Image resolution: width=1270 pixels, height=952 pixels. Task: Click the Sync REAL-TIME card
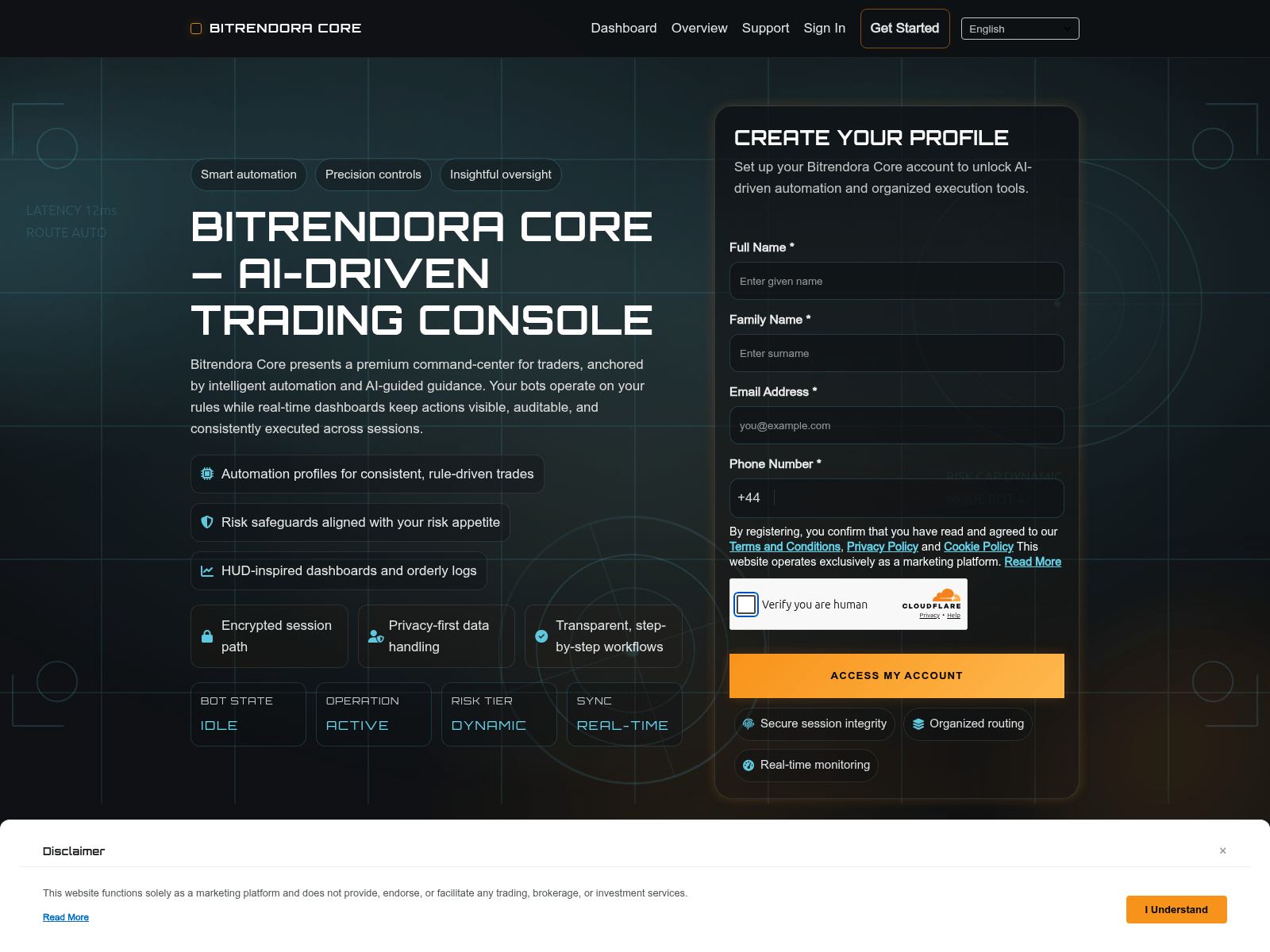pos(625,714)
